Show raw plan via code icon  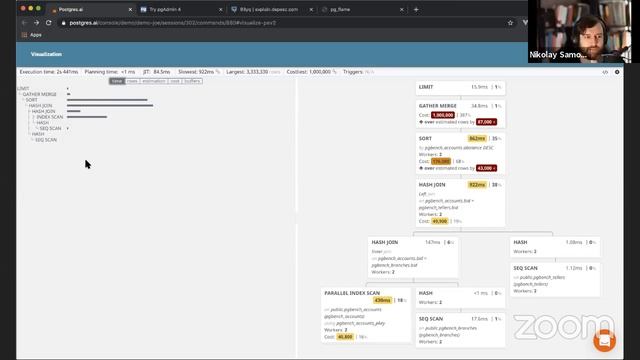tap(605, 72)
